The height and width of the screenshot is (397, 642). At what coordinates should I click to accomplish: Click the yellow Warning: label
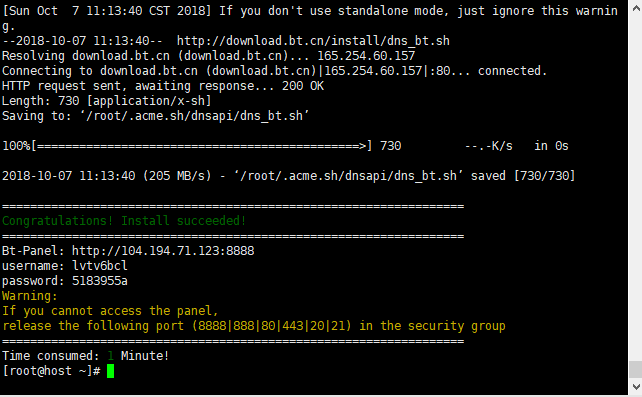click(x=29, y=296)
